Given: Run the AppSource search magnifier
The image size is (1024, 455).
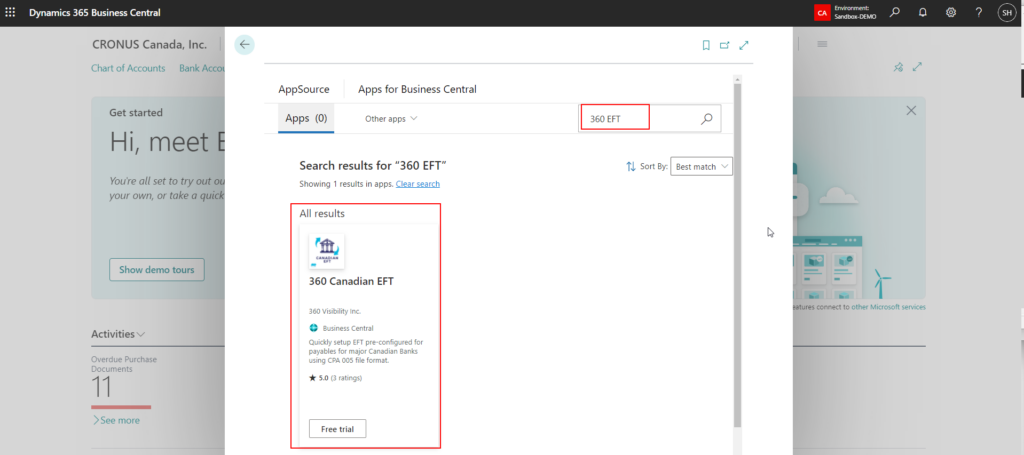Looking at the screenshot, I should pos(707,119).
